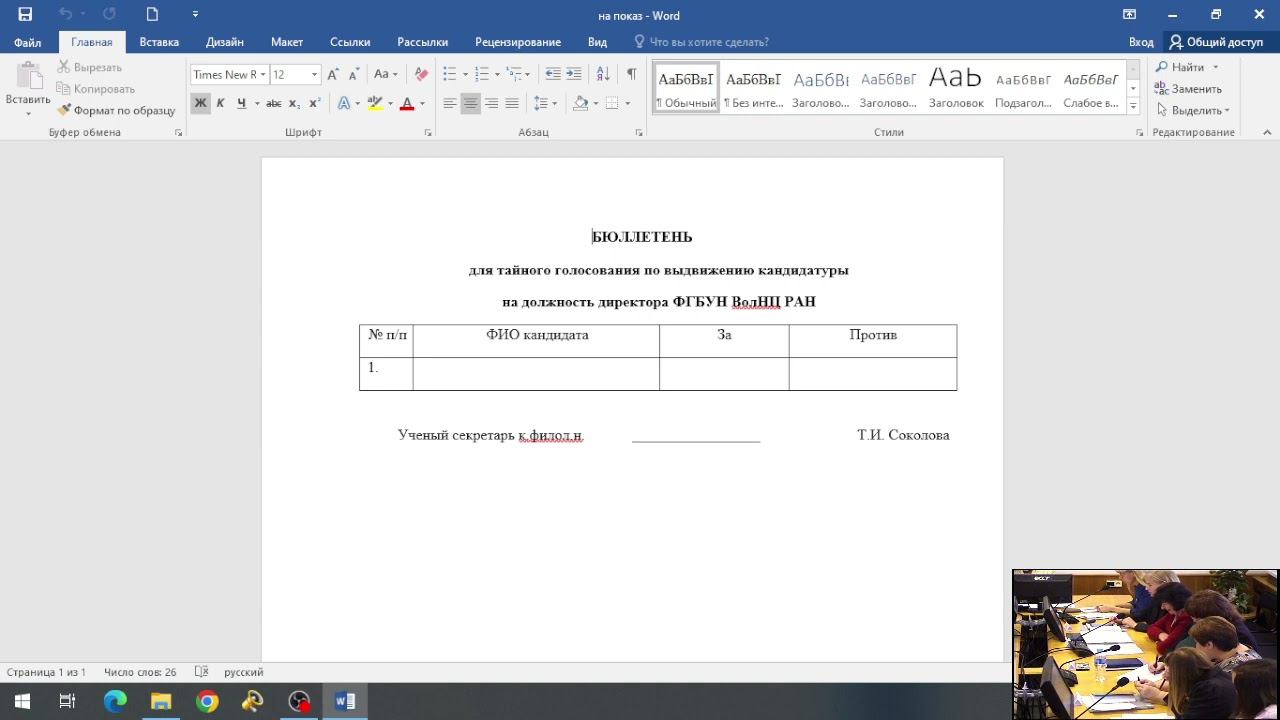Clear all formatting with eraser icon
This screenshot has height=720, width=1280.
(421, 74)
